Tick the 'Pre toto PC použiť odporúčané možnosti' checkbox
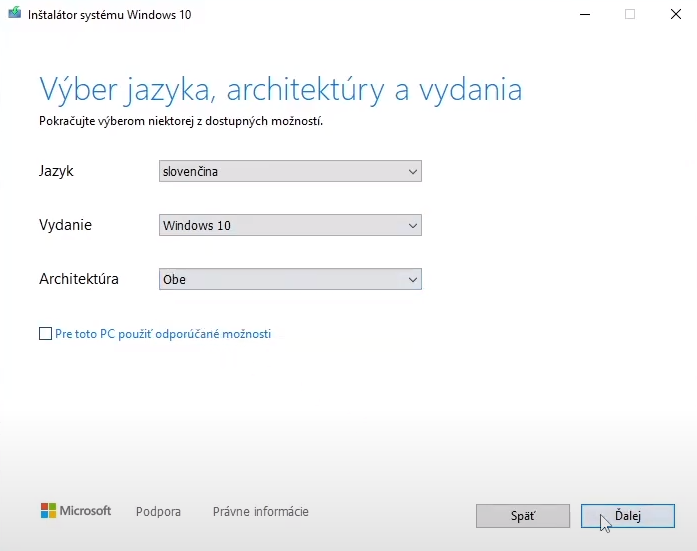 tap(45, 334)
